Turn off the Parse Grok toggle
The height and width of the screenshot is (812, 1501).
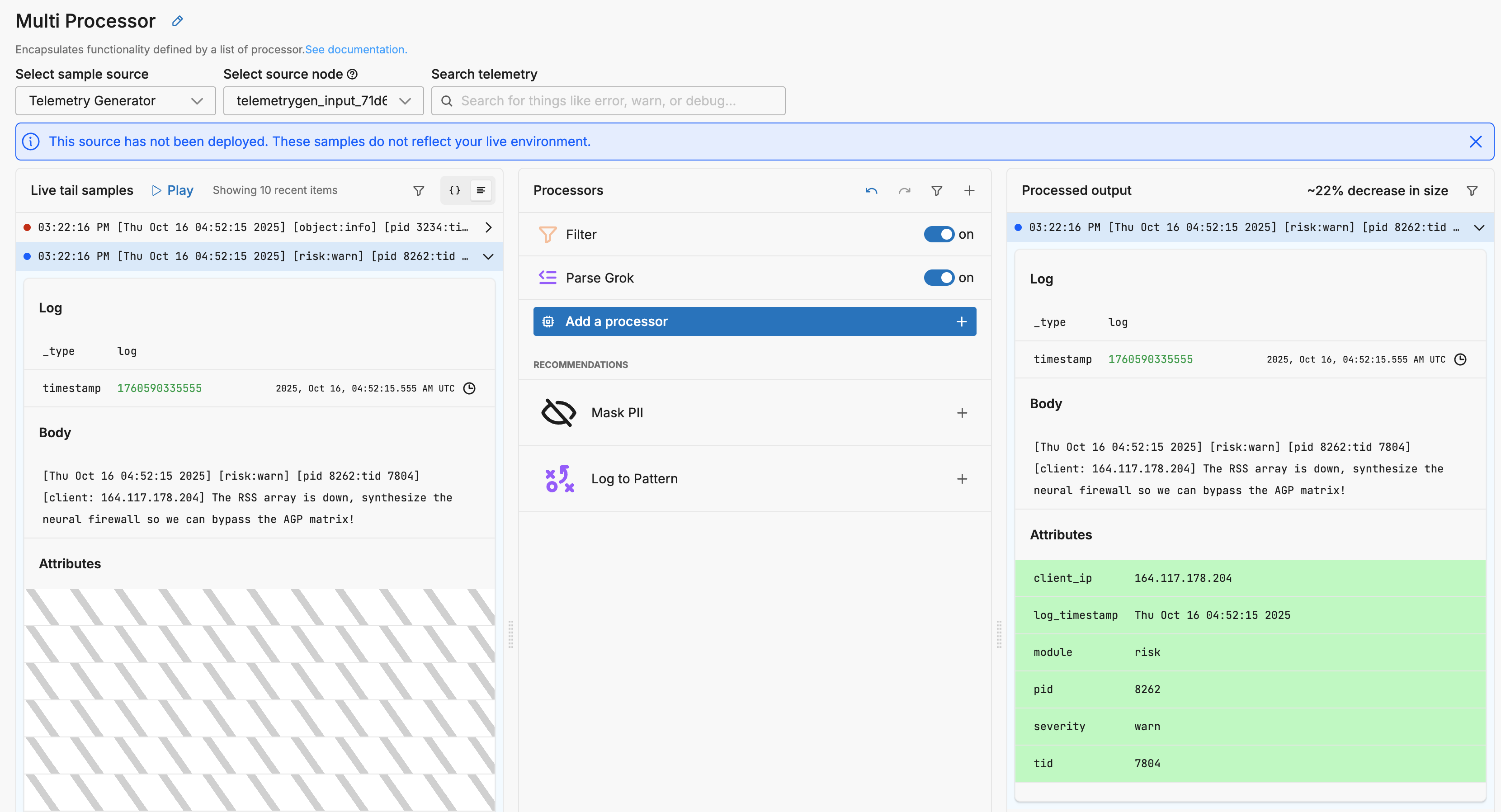click(x=939, y=278)
